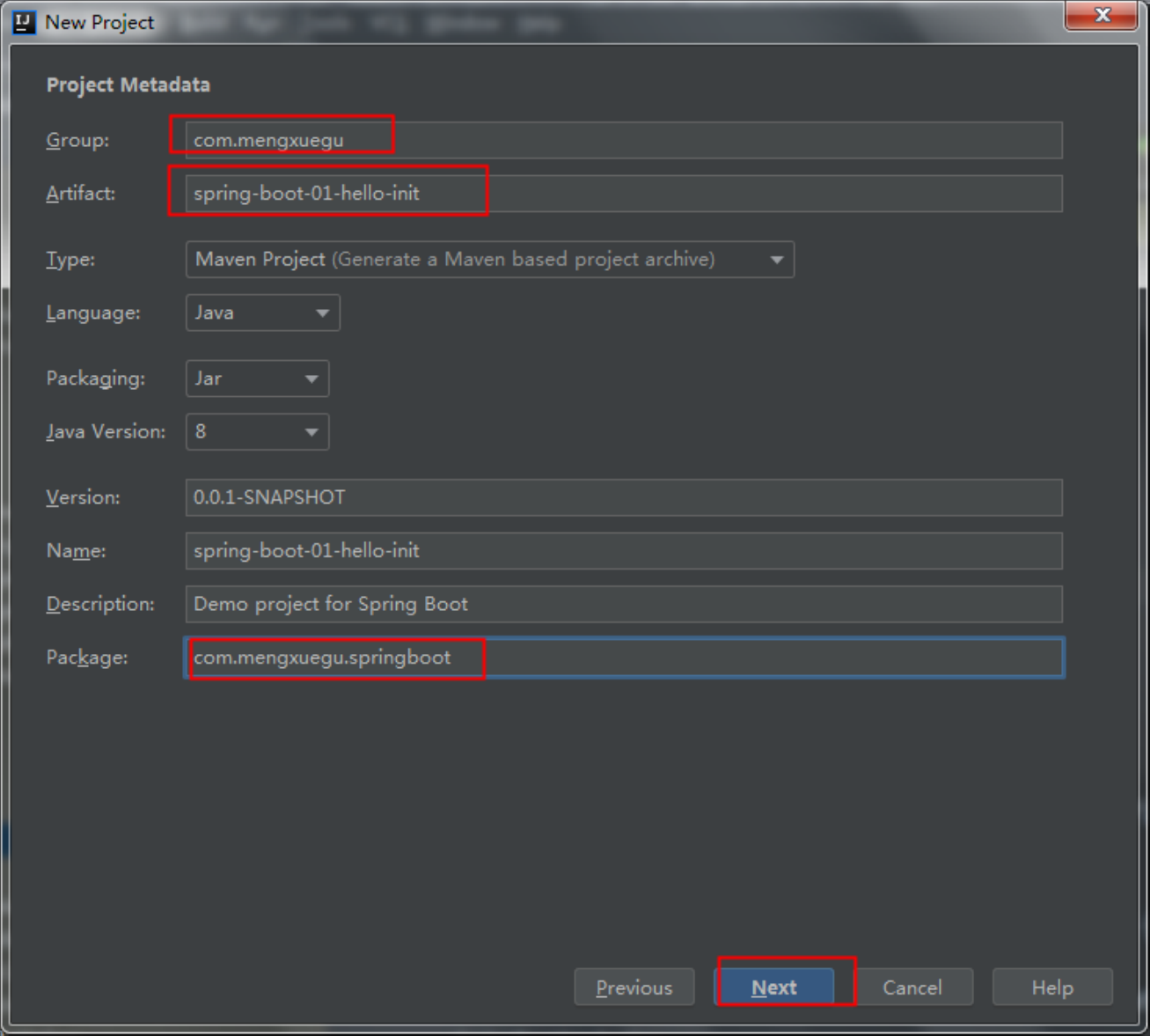Focus the Group input field

point(624,140)
